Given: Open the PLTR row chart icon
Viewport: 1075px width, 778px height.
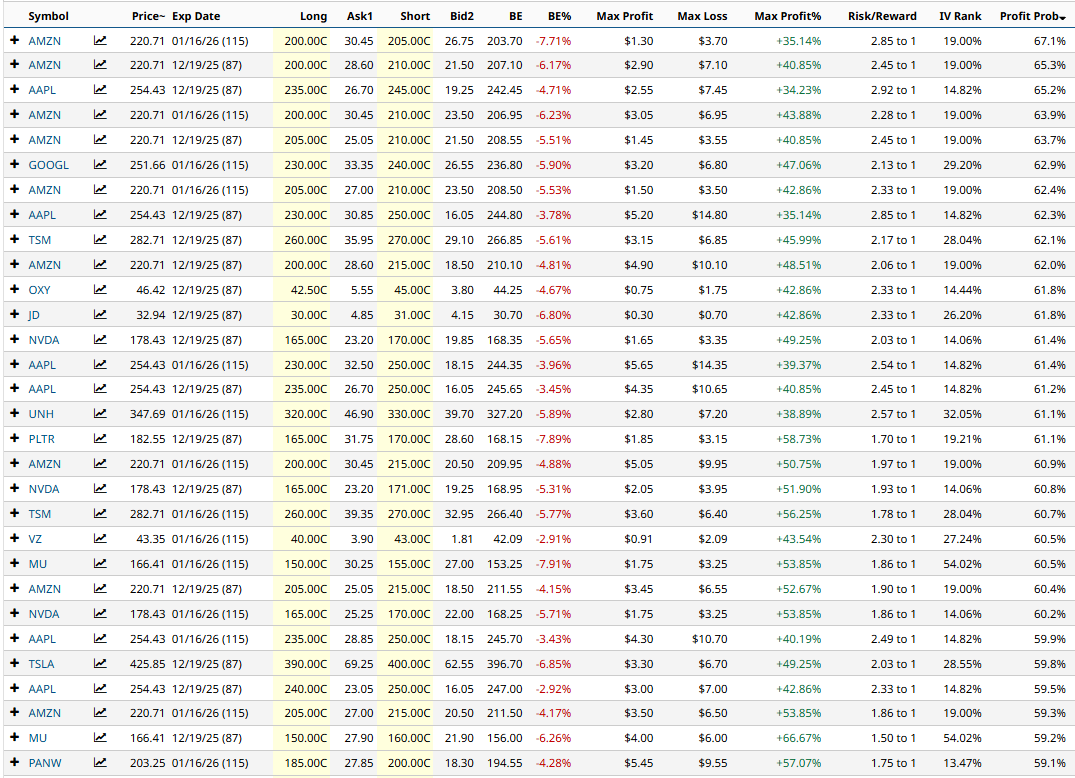Looking at the screenshot, I should [x=100, y=439].
